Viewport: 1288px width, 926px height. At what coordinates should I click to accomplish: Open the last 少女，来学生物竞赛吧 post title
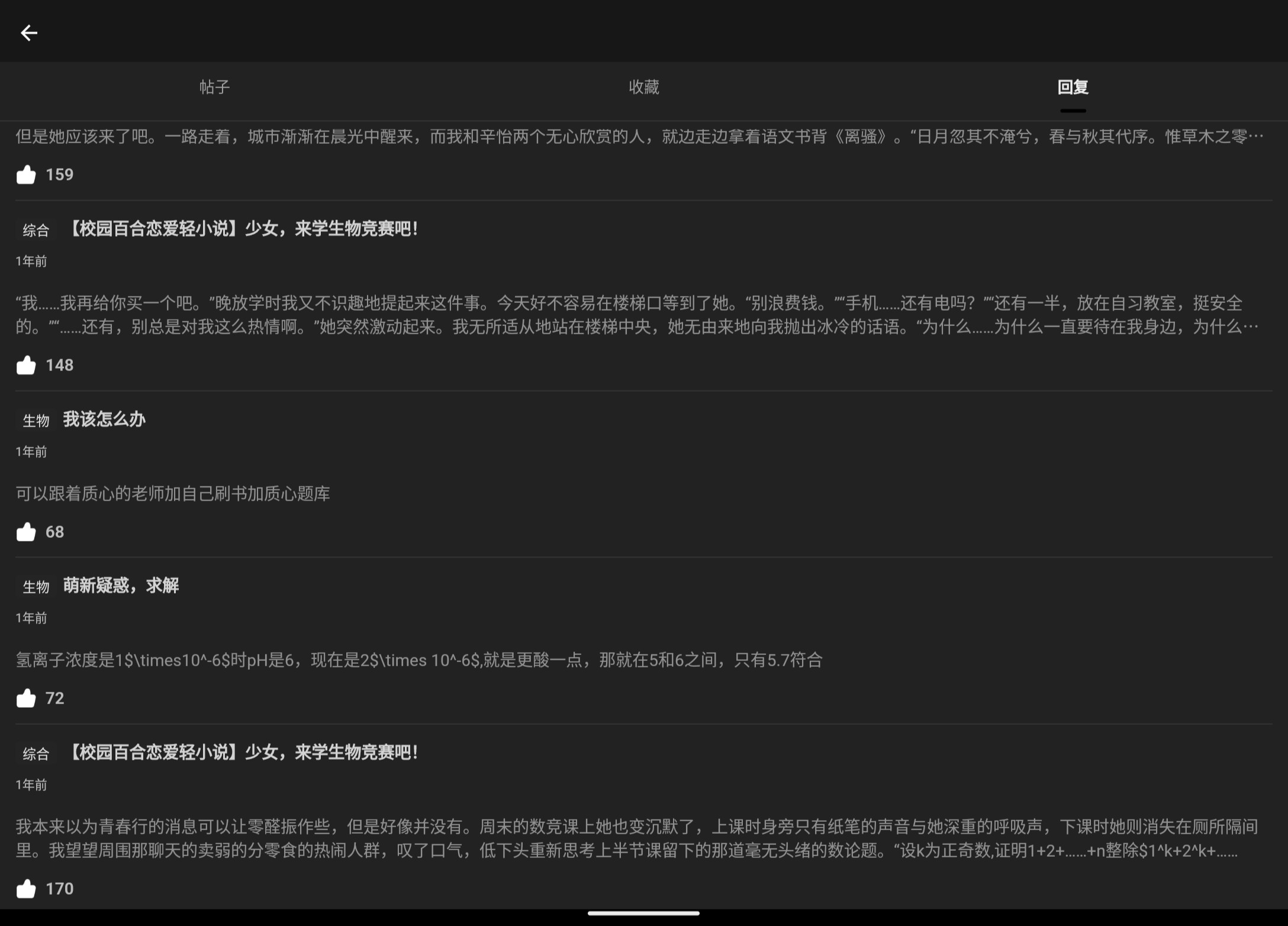(243, 753)
